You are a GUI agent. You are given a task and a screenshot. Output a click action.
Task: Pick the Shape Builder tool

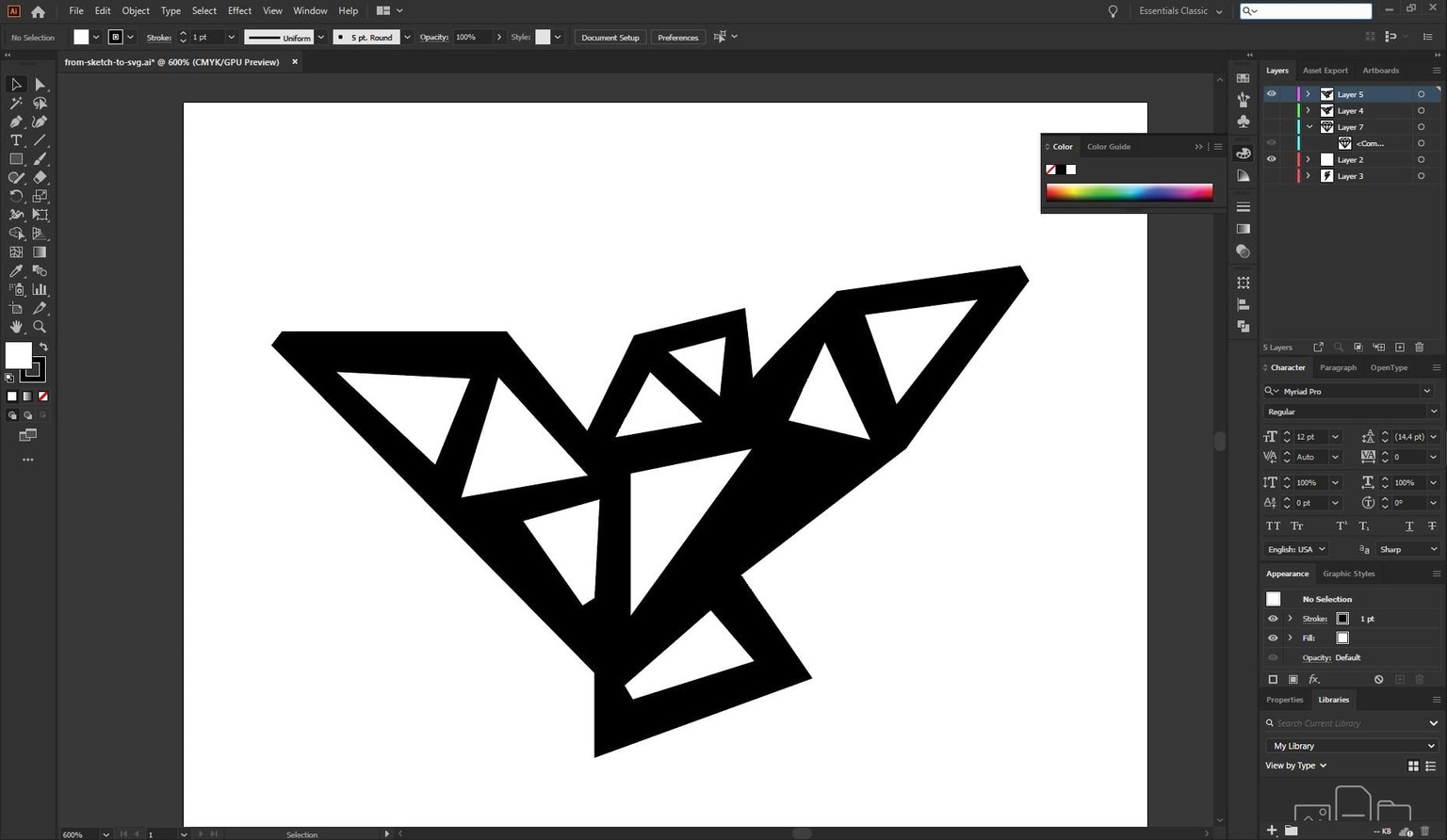click(16, 234)
